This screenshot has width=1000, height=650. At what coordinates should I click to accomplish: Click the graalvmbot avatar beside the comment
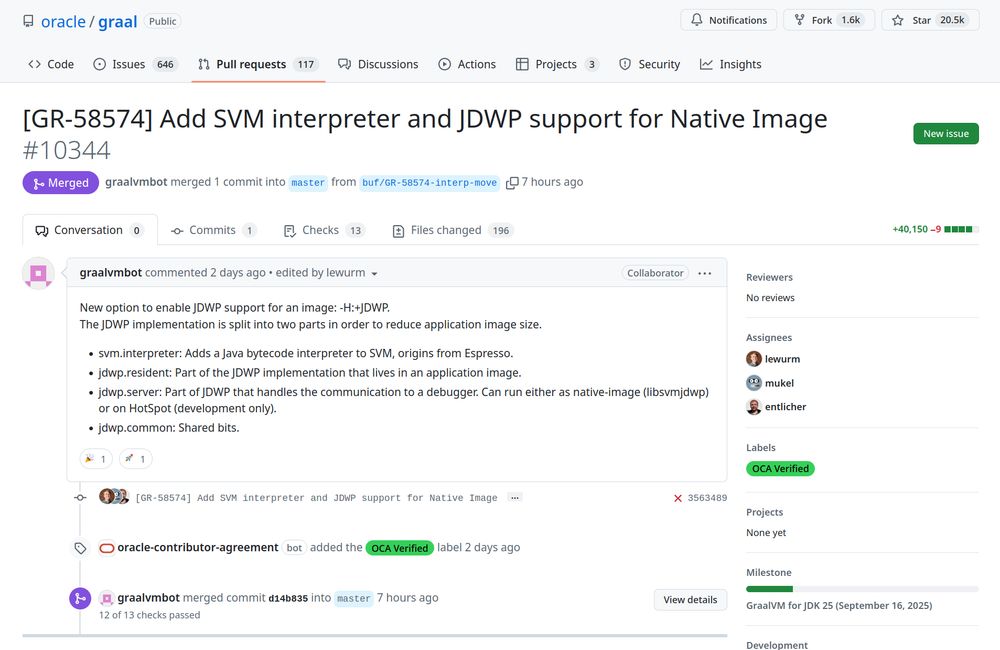[x=38, y=274]
